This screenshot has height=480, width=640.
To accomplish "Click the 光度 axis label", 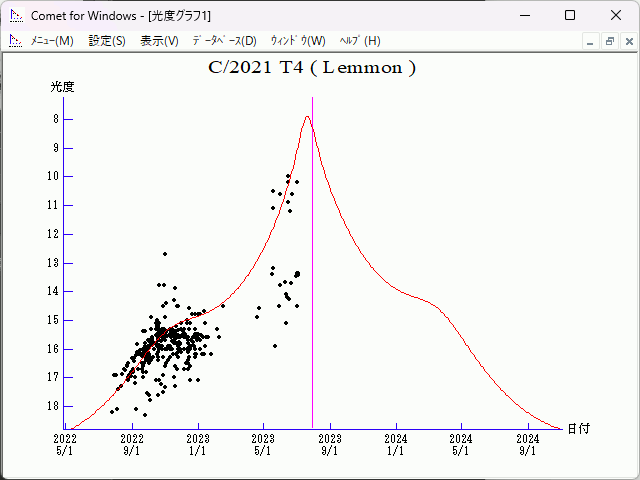I will pyautogui.click(x=62, y=87).
